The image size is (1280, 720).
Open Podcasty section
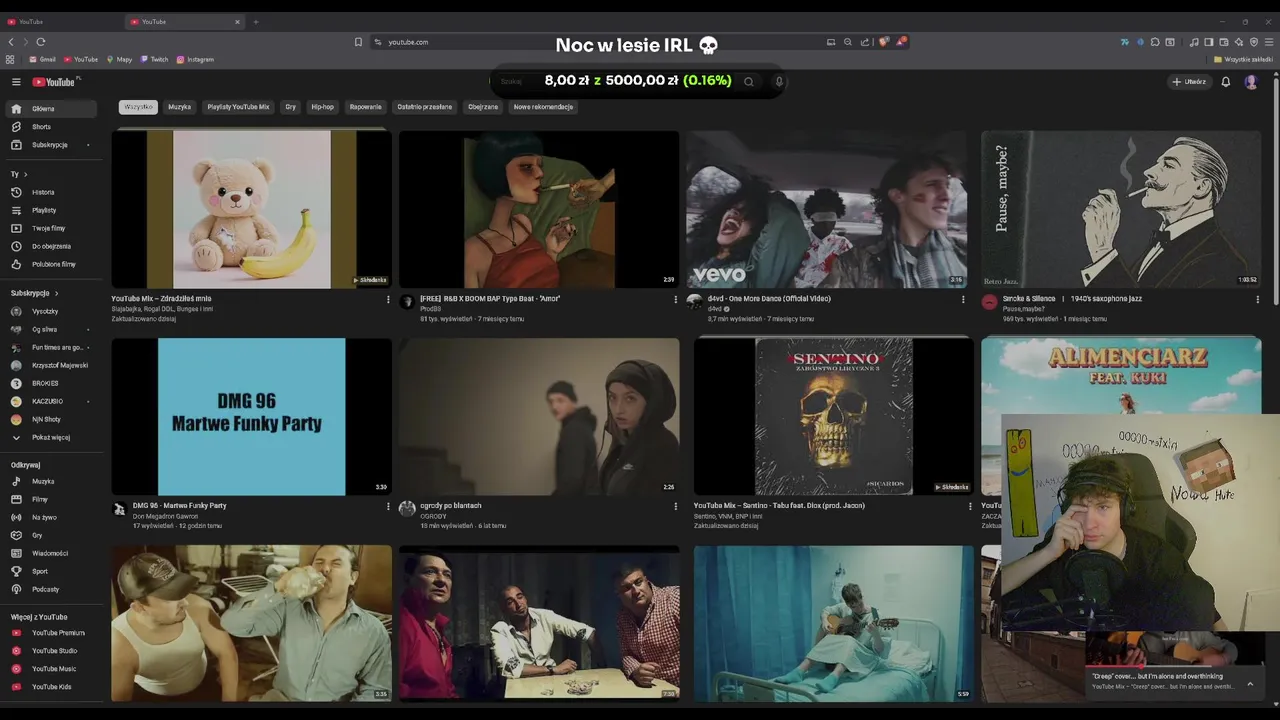[52, 589]
